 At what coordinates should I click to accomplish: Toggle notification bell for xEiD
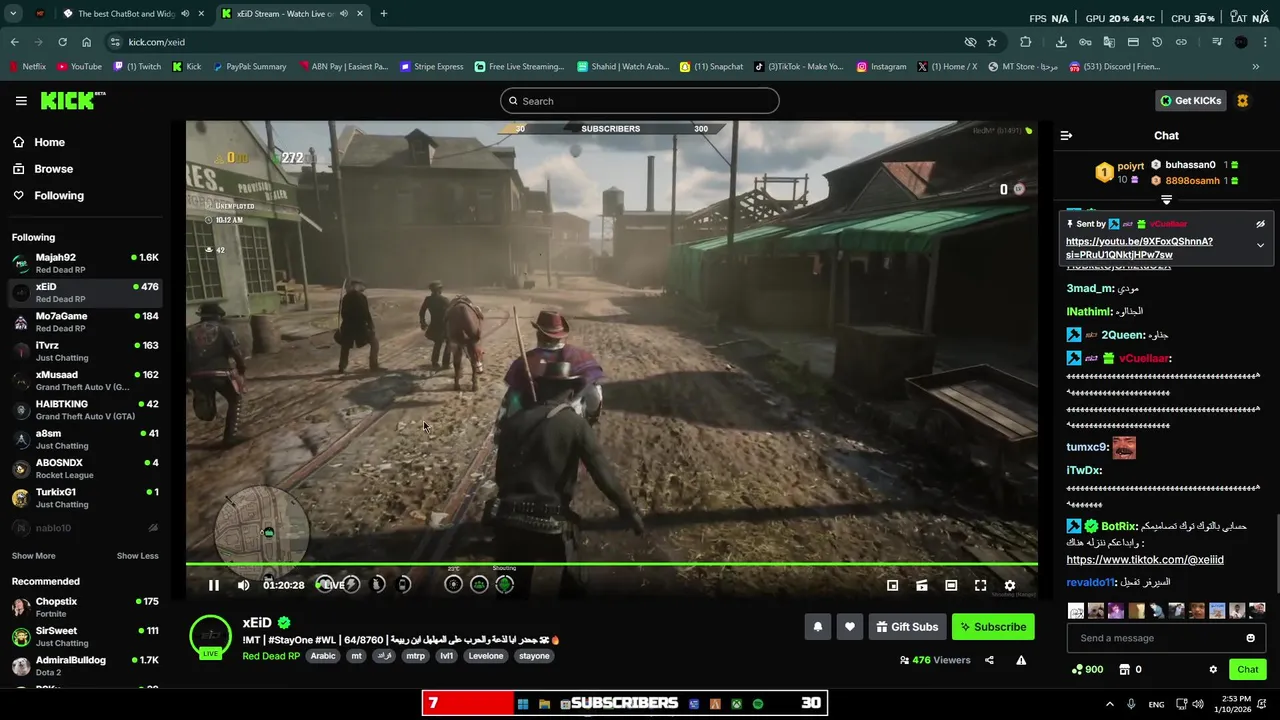(817, 627)
